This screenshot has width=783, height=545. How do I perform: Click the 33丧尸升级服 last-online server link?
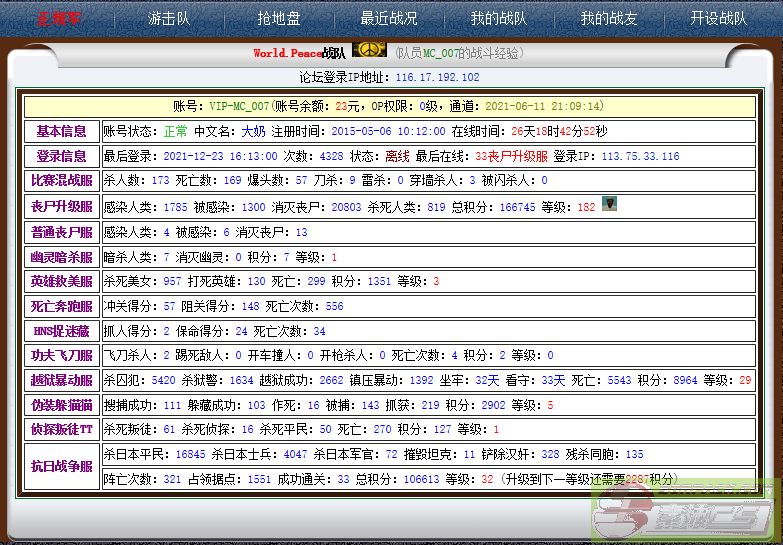coord(510,156)
